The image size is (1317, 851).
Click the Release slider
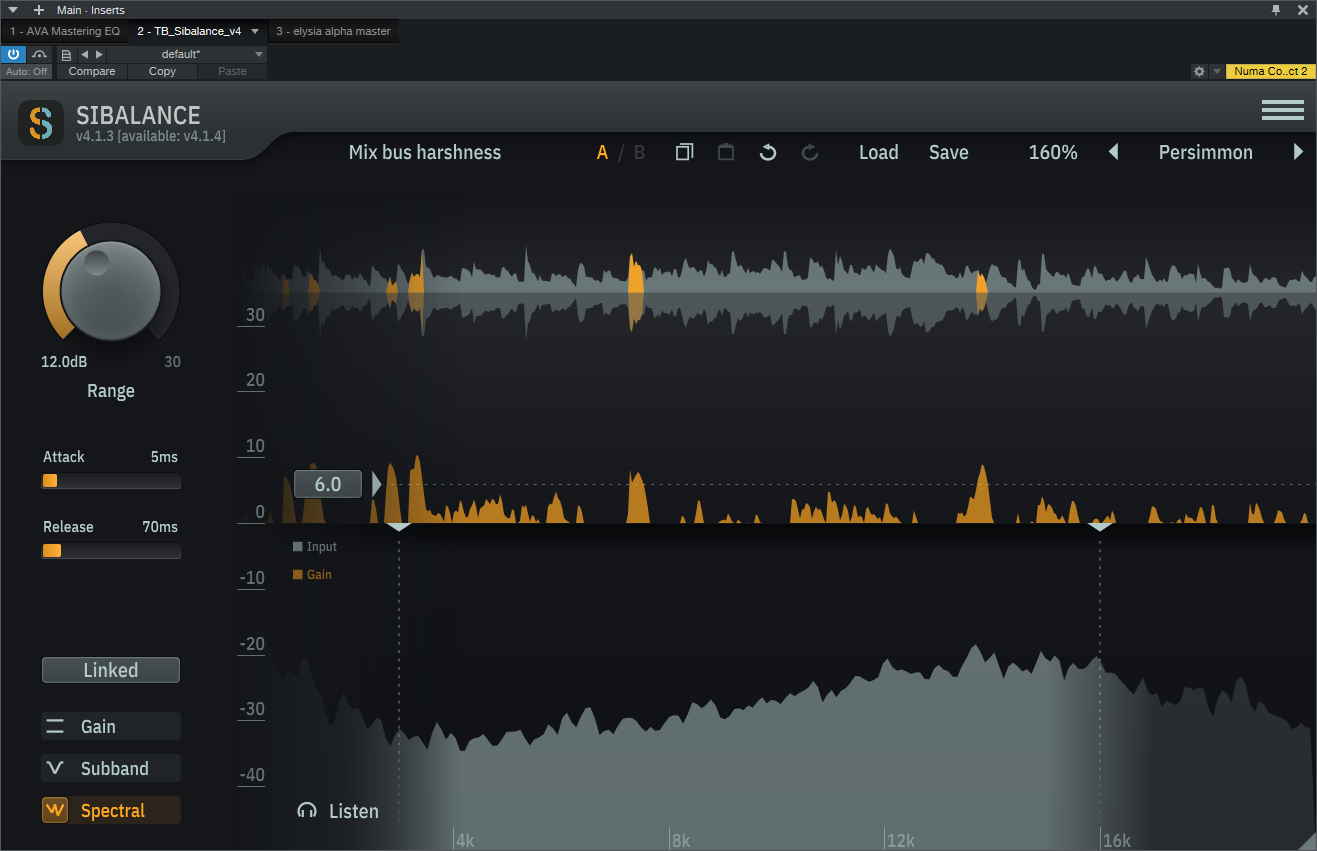coord(111,551)
